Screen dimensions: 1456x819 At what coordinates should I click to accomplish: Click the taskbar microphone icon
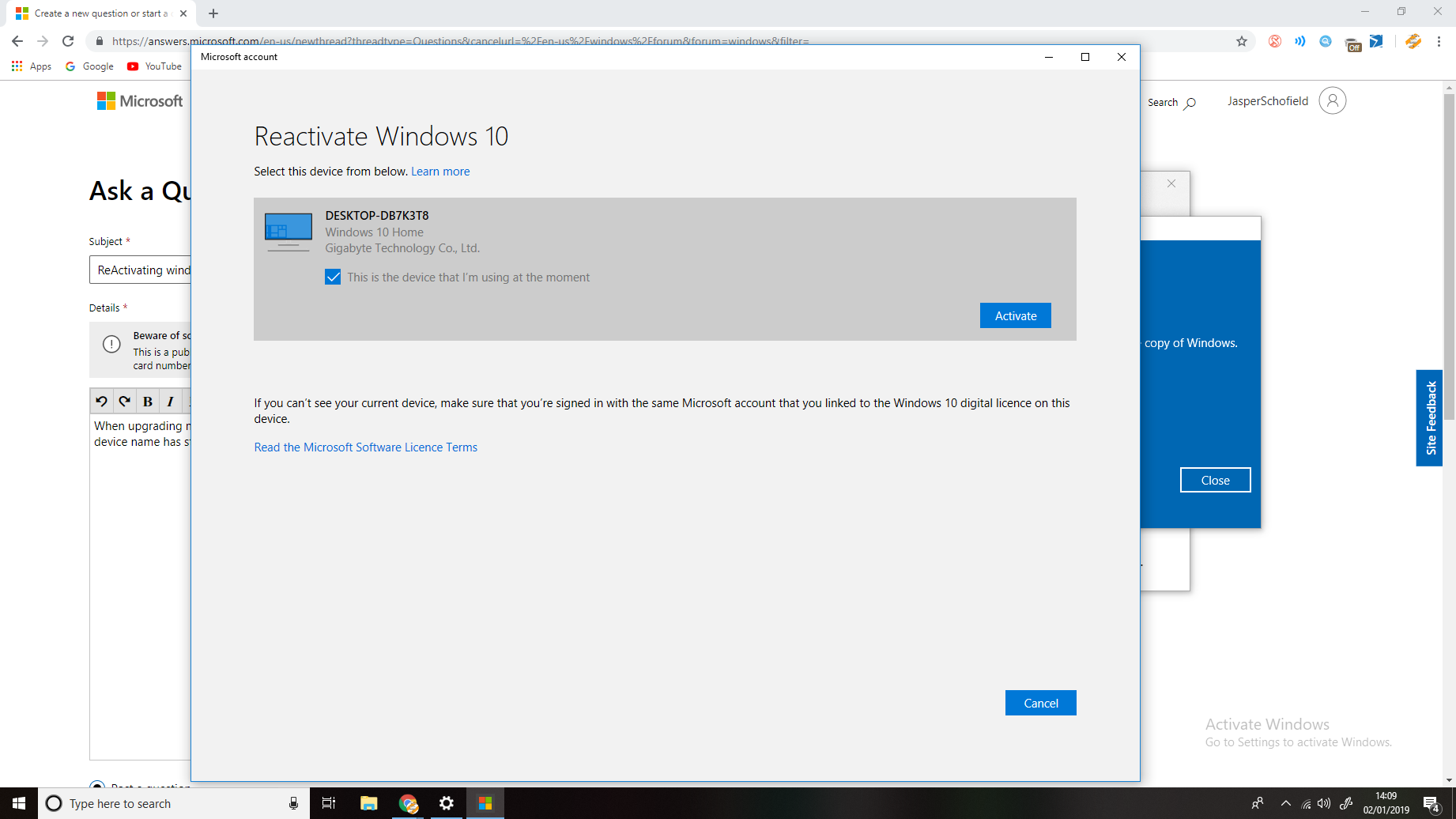293,803
